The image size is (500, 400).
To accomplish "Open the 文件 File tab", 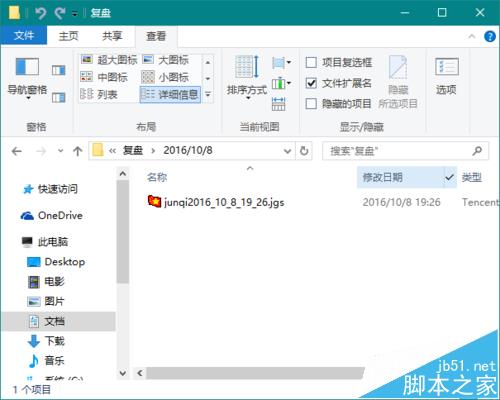I will [x=24, y=36].
